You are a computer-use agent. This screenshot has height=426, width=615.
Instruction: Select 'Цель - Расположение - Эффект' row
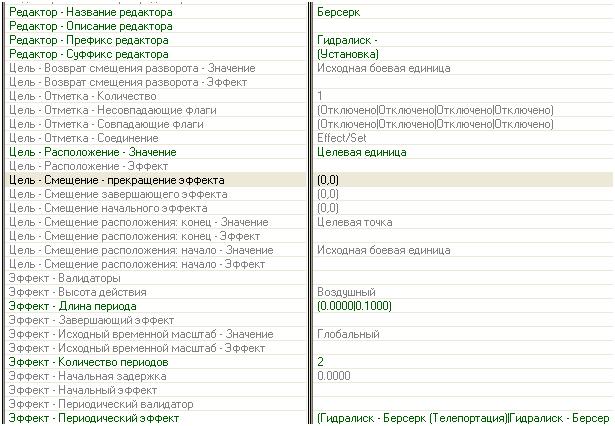click(89, 166)
